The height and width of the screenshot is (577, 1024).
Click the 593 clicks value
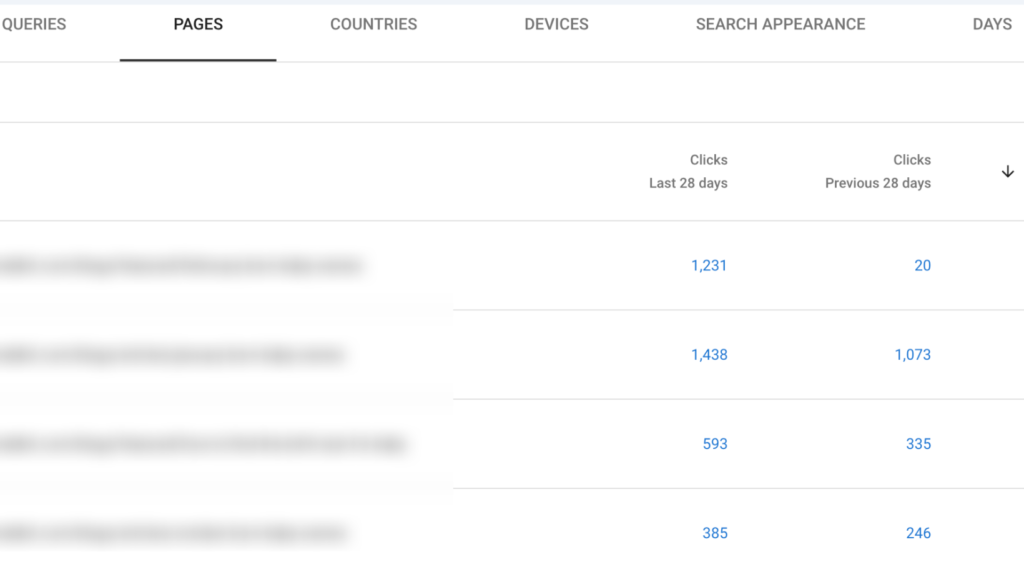715,444
